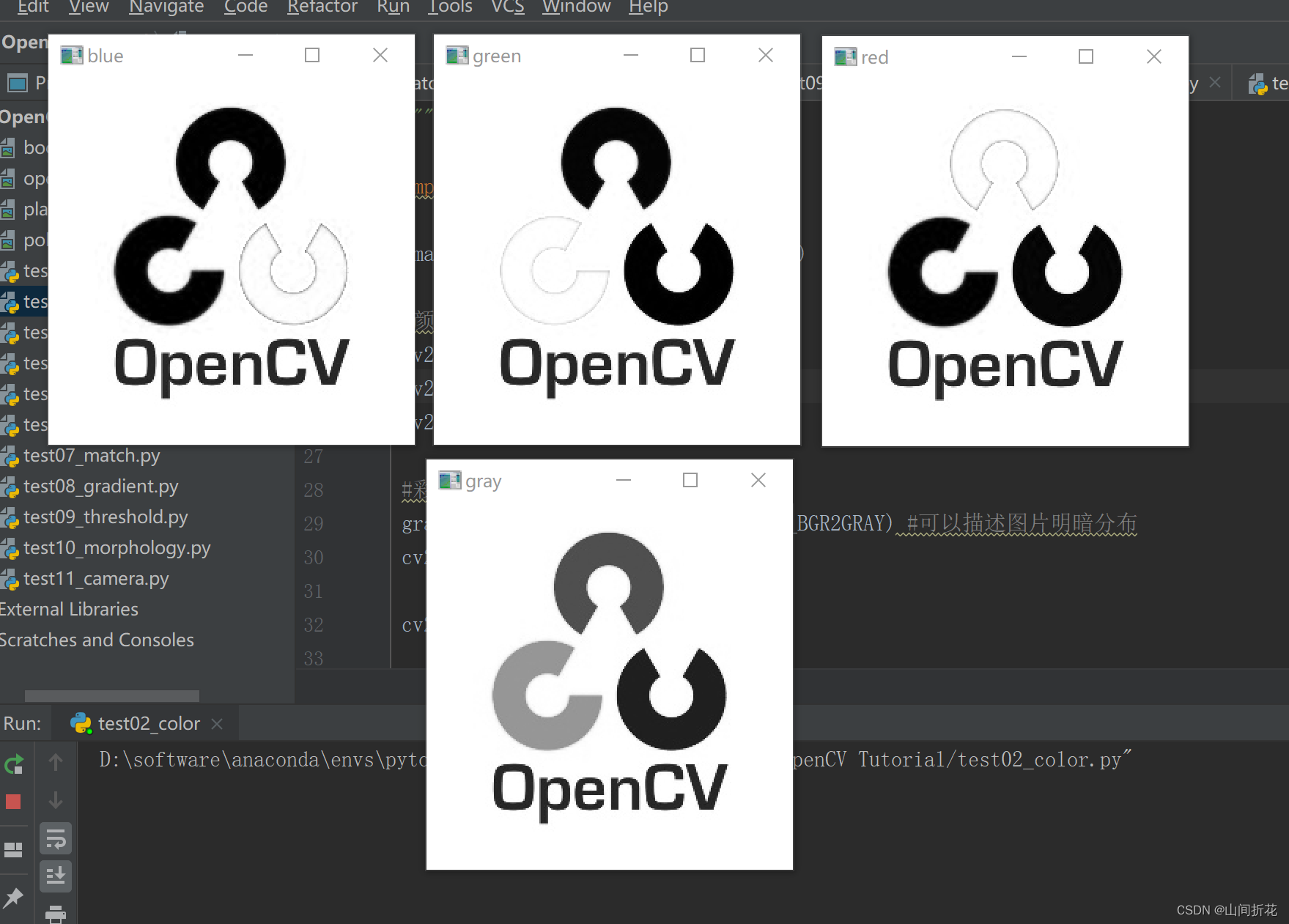
Task: Click the green window's title bar icon
Action: click(x=457, y=56)
